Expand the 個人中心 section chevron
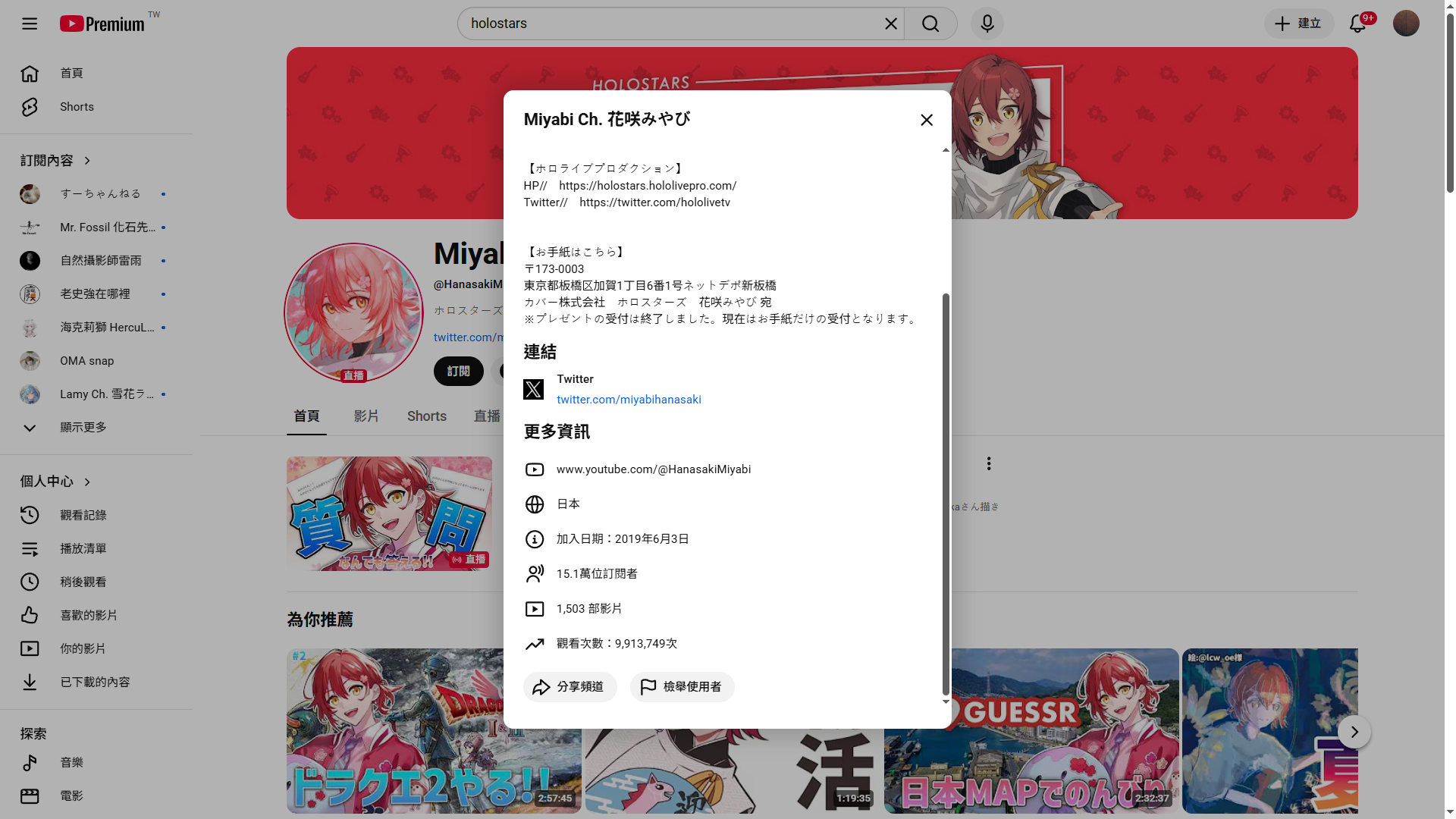This screenshot has height=819, width=1456. click(x=88, y=482)
